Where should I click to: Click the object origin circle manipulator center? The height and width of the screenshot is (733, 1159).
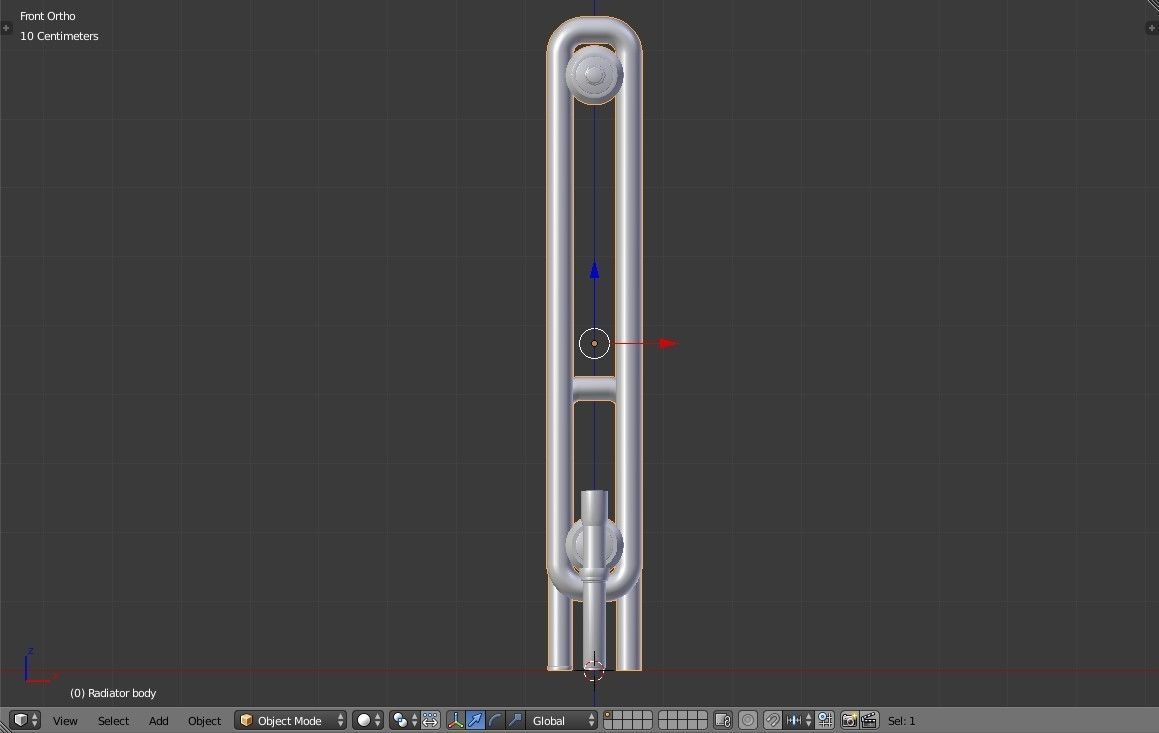tap(594, 344)
